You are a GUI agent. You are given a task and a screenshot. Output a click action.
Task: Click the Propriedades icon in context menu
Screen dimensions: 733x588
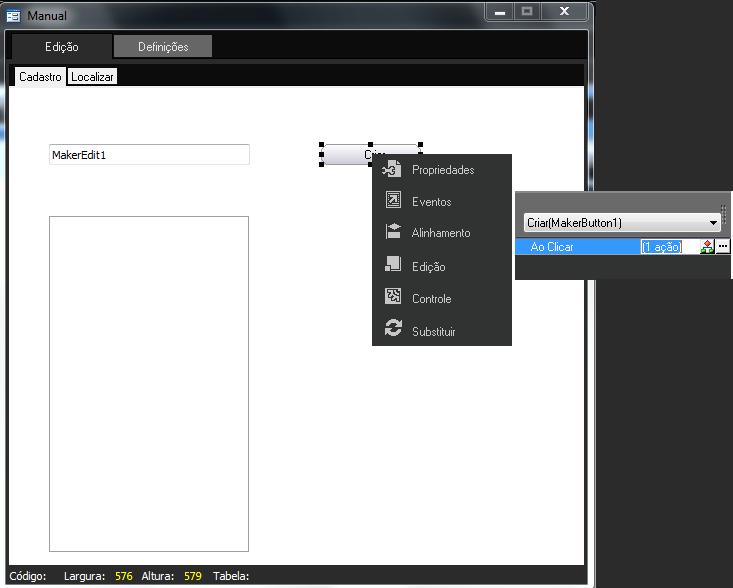tap(392, 170)
